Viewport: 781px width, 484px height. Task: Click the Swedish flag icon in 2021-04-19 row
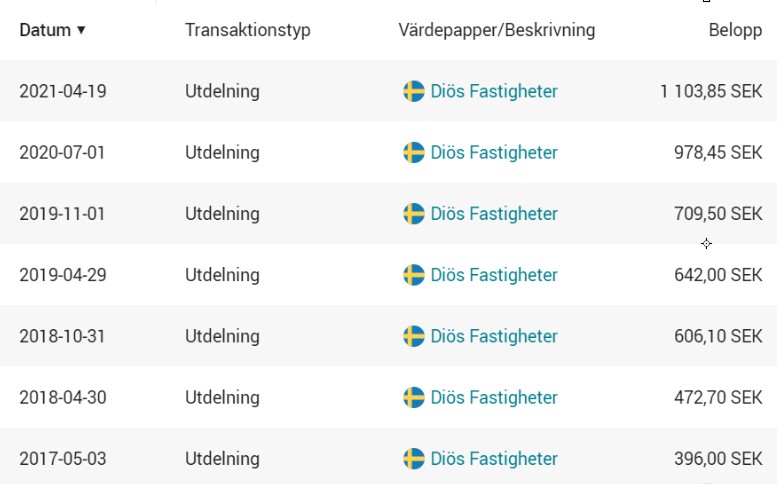tap(413, 92)
